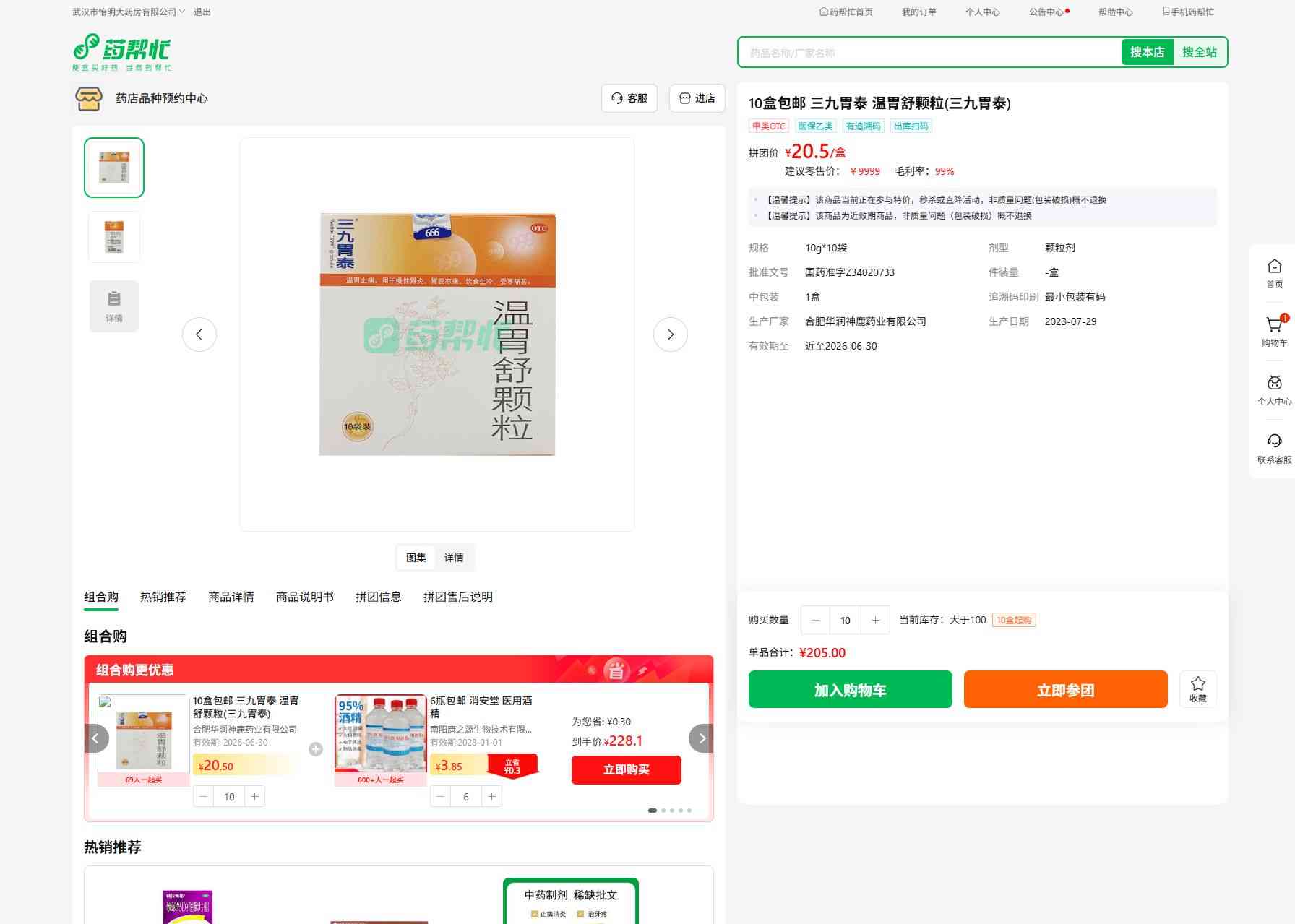Click the home icon in right sidebar

point(1274,273)
